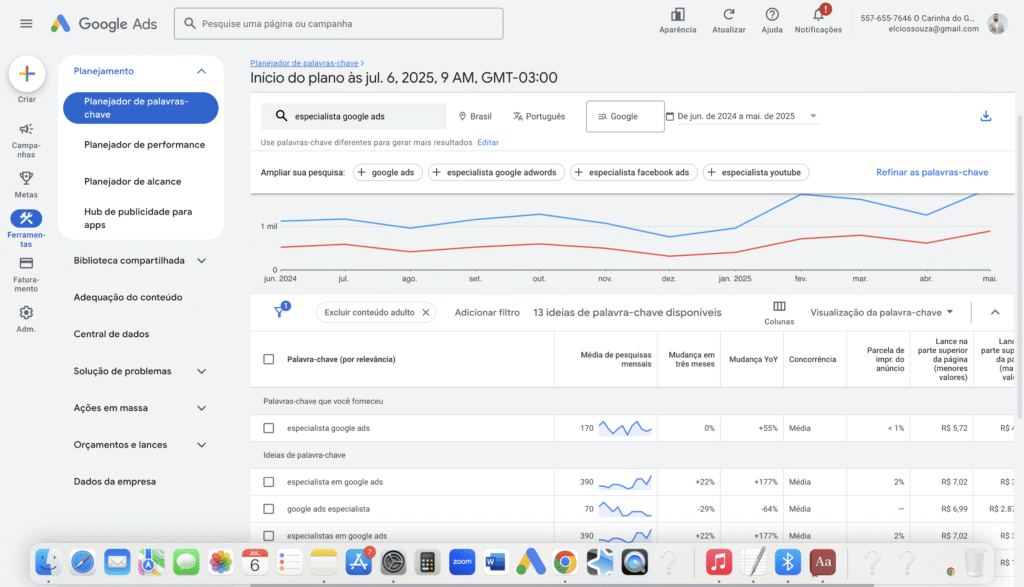The image size is (1024, 587).
Task: Click the 'especialista google ads' keyword input
Action: [x=353, y=116]
